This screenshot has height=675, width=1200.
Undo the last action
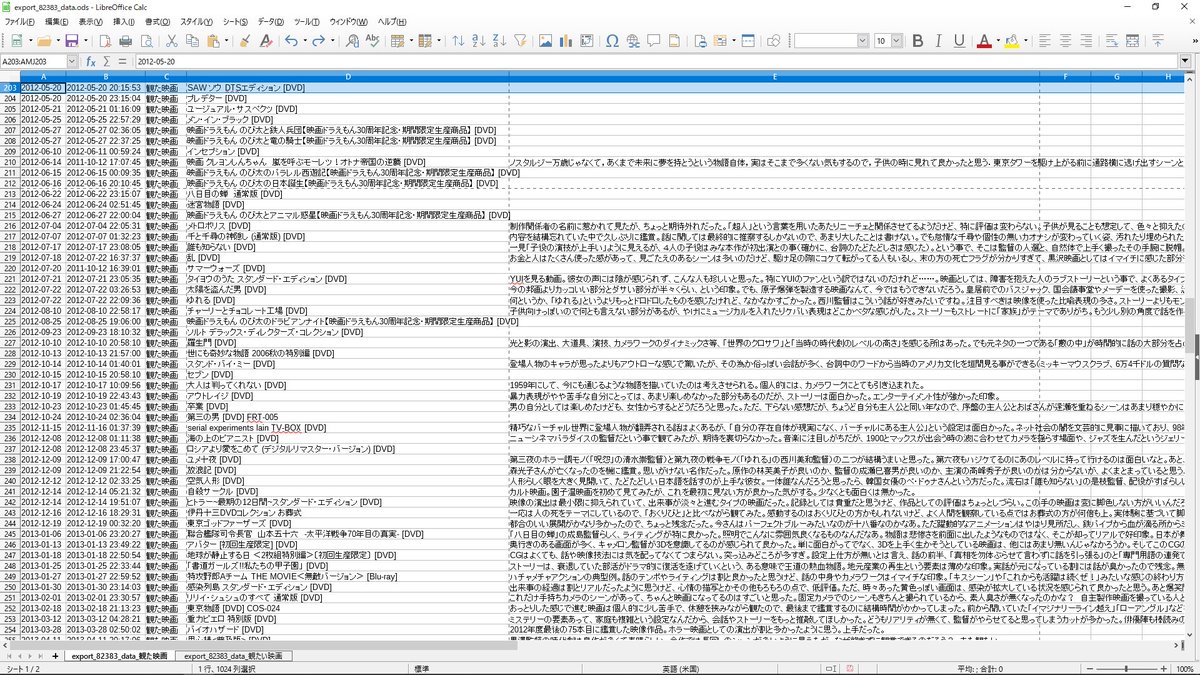[x=291, y=41]
